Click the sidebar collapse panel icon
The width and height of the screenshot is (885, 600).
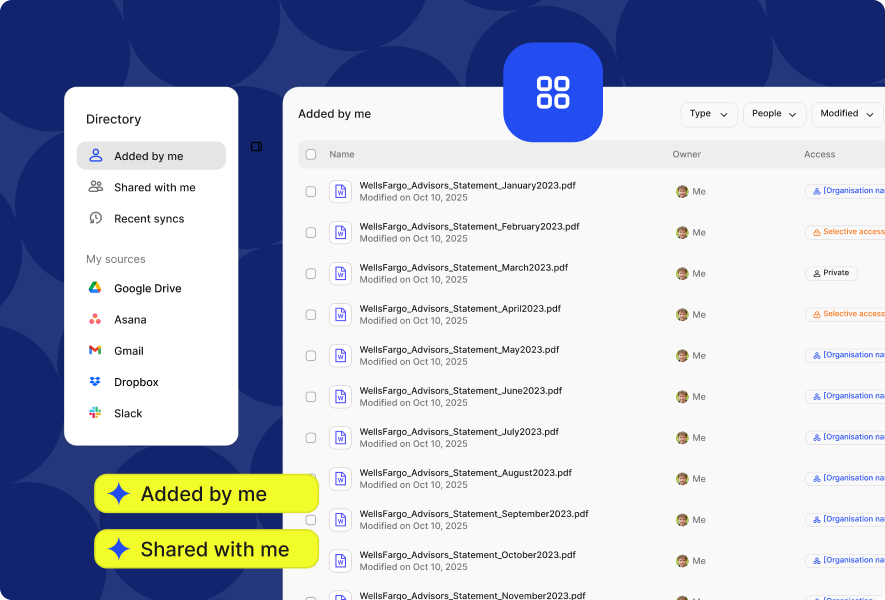pyautogui.click(x=256, y=147)
